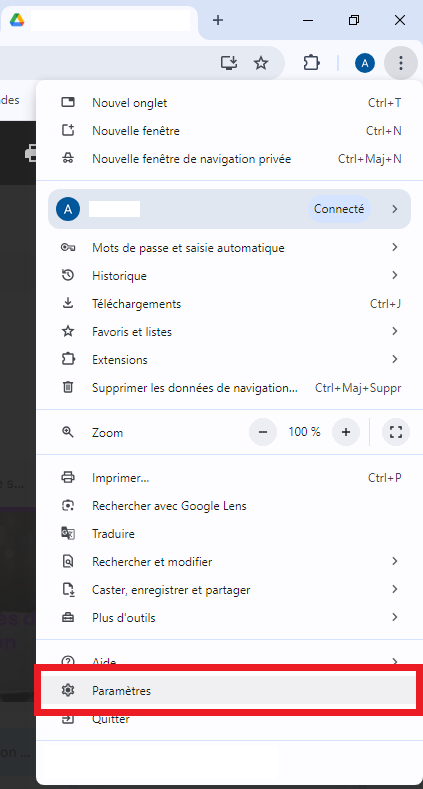The height and width of the screenshot is (789, 423).
Task: Open the Extensions puzzle icon in toolbar
Action: coord(311,63)
